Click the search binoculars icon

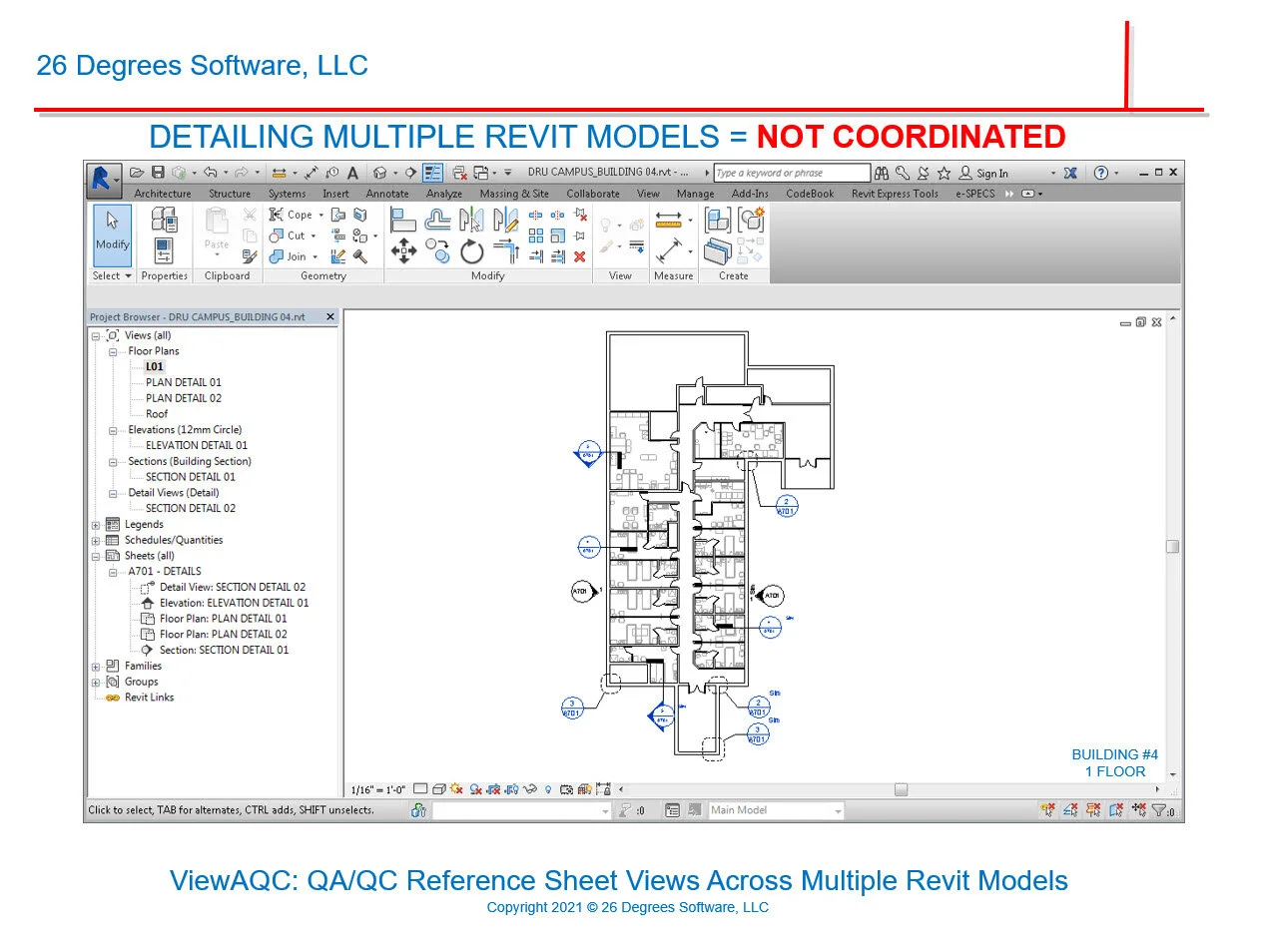pyautogui.click(x=881, y=173)
